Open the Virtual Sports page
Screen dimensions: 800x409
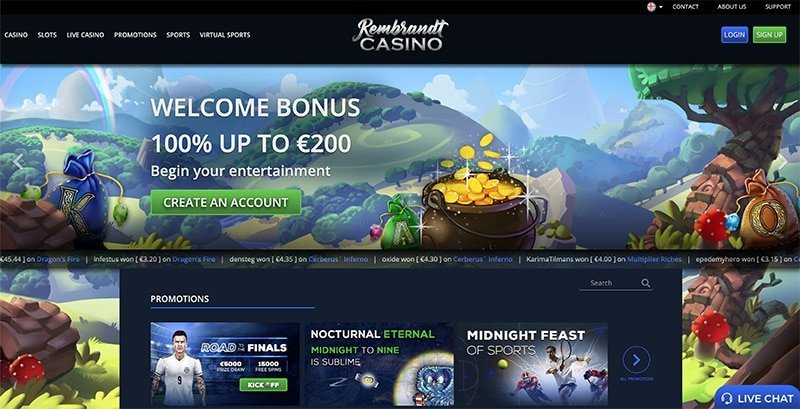(x=224, y=35)
